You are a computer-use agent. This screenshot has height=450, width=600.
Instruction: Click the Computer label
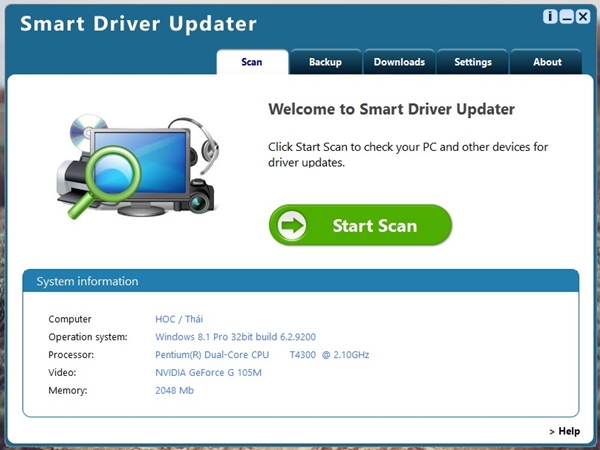pyautogui.click(x=70, y=319)
